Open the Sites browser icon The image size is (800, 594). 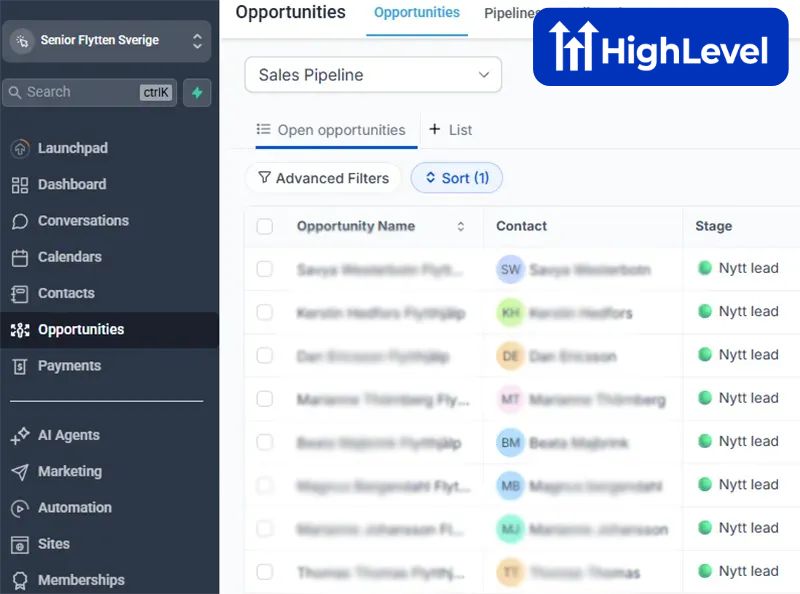[20, 544]
